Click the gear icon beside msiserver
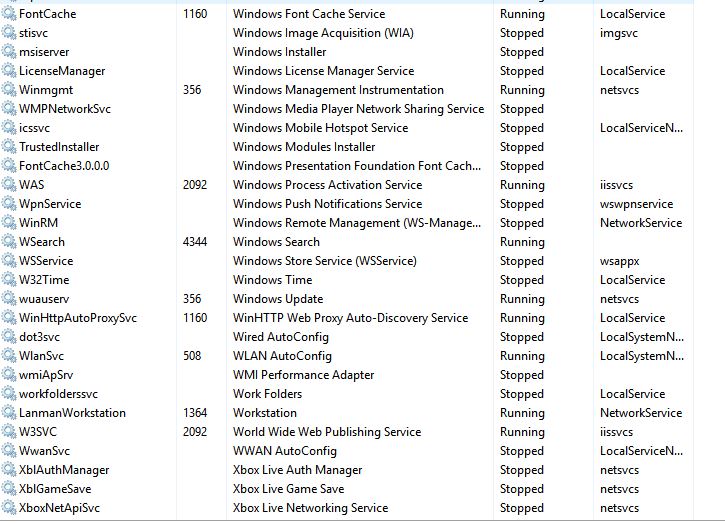Screen dimensions: 725x525 pos(9,52)
